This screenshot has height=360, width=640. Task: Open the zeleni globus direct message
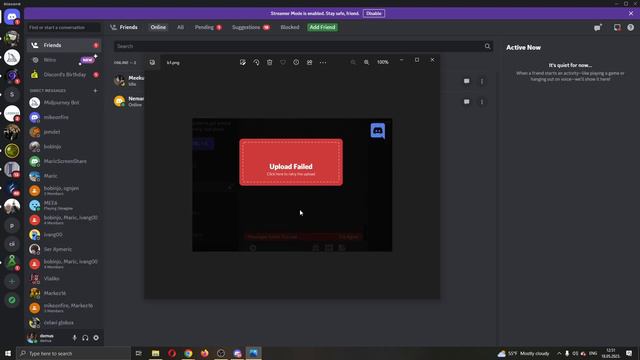coord(64,322)
